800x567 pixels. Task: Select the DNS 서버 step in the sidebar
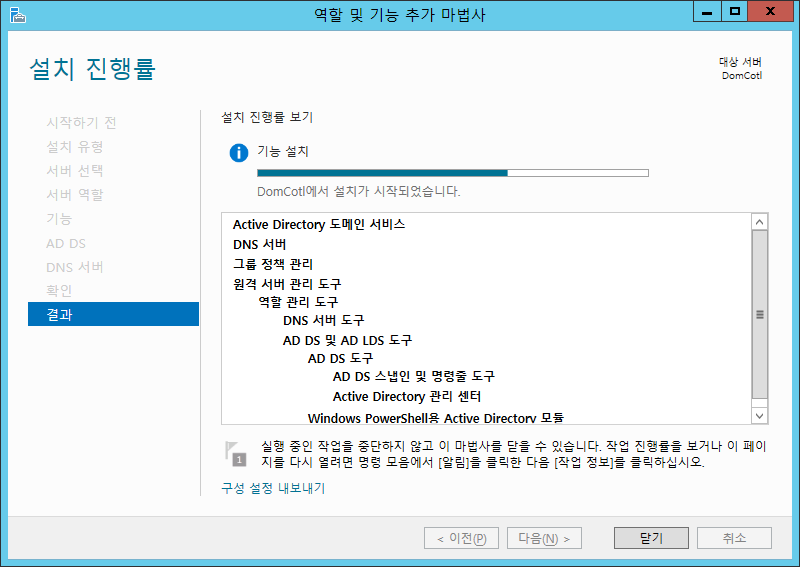coord(74,267)
